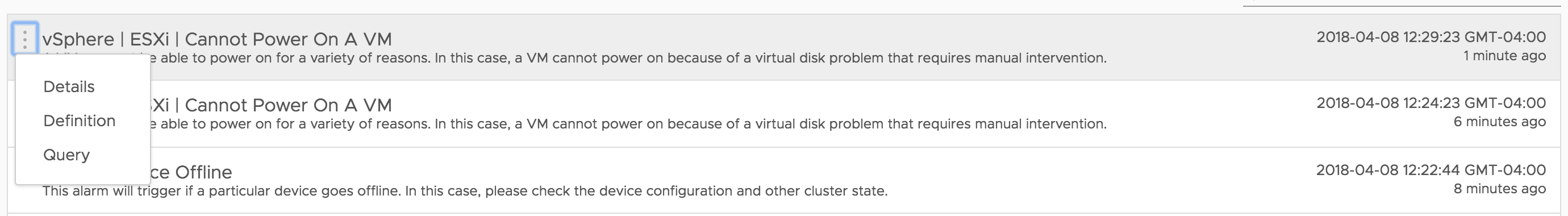Click the 12:24:23 GMT-04:00 timestamp
The image size is (1568, 216).
[1431, 103]
